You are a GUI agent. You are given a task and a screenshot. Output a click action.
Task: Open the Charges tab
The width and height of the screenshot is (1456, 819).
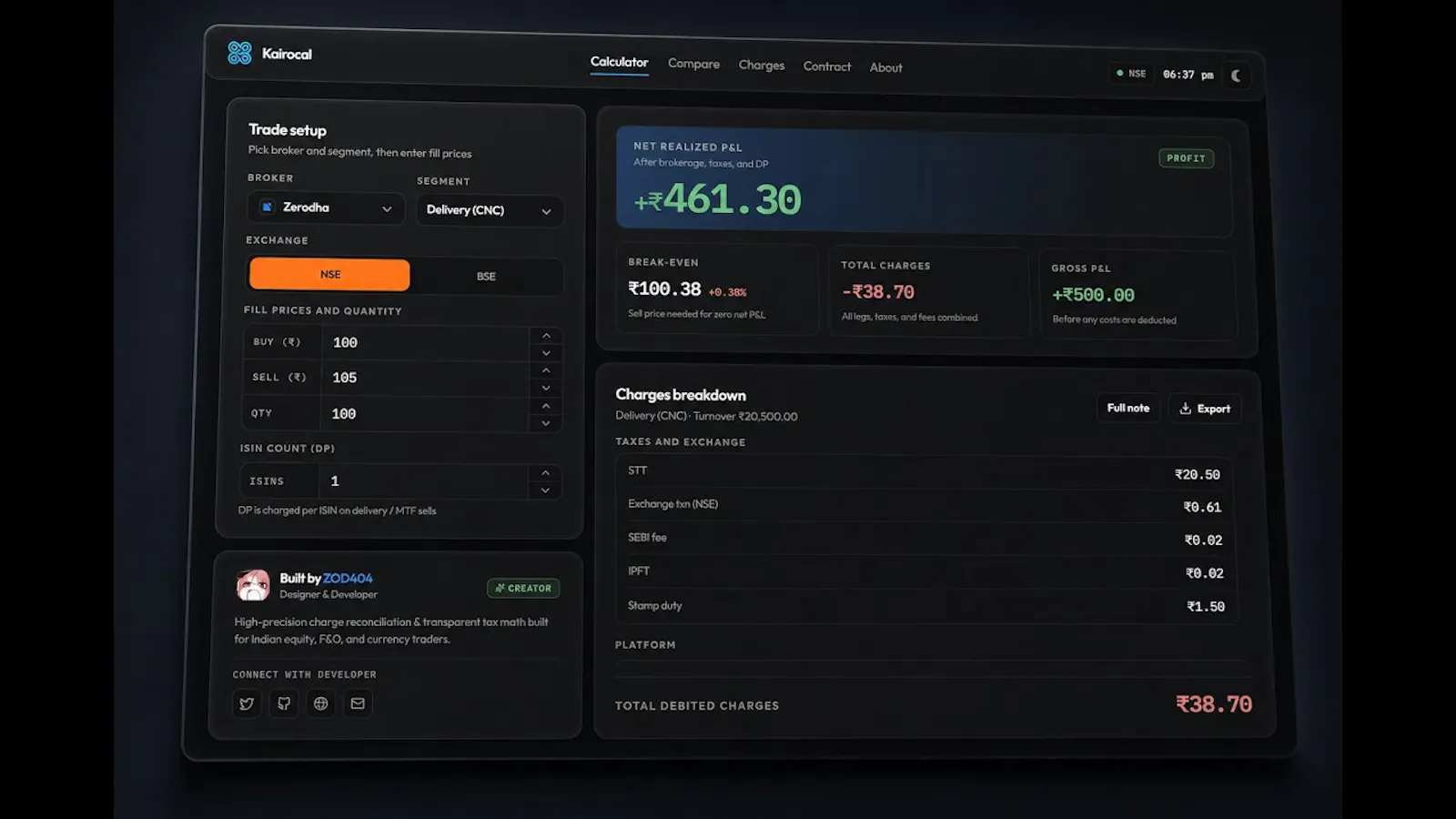(x=762, y=66)
